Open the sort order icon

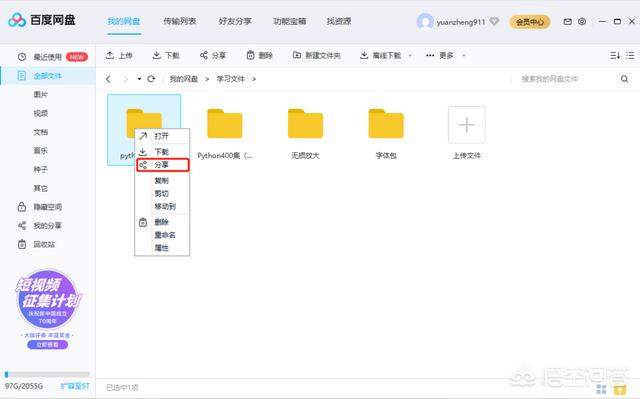(615, 55)
